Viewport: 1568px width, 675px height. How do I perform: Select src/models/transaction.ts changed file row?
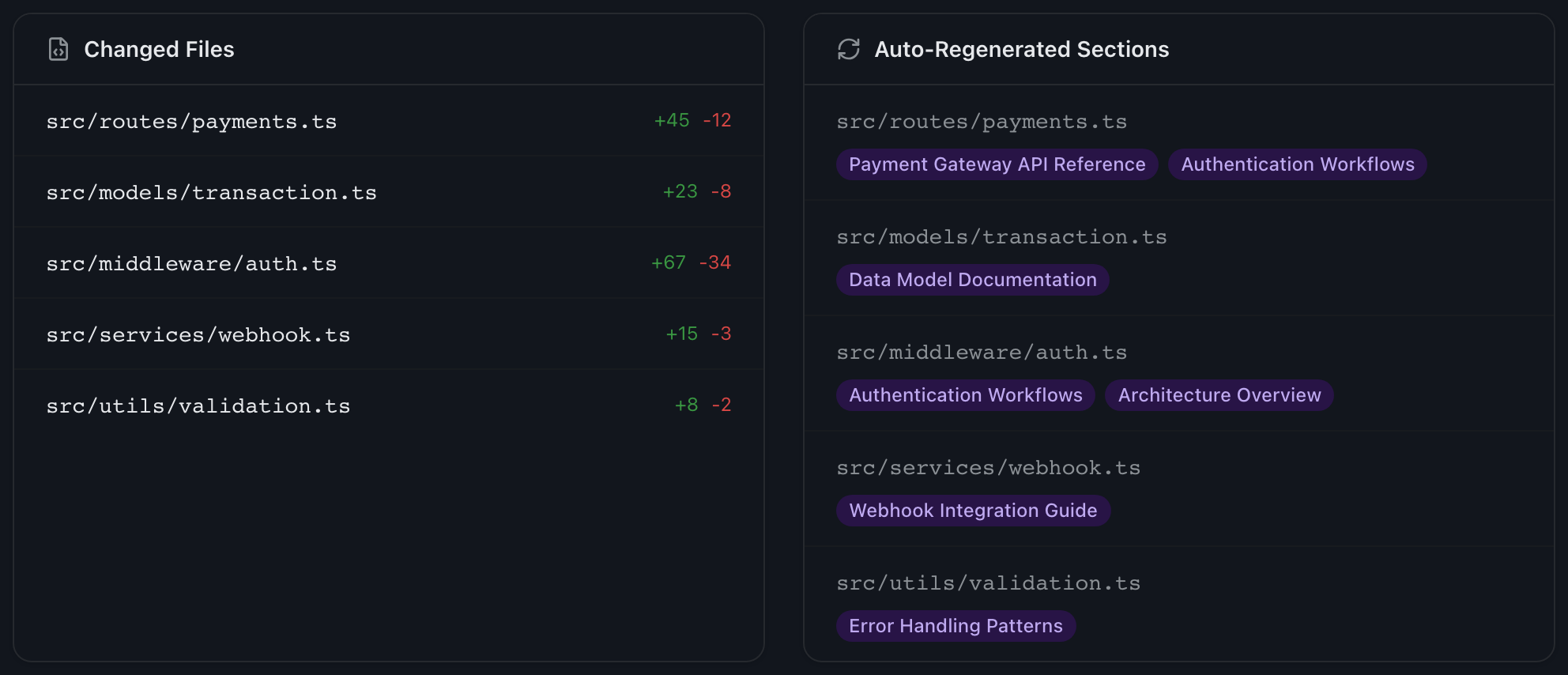click(x=211, y=192)
